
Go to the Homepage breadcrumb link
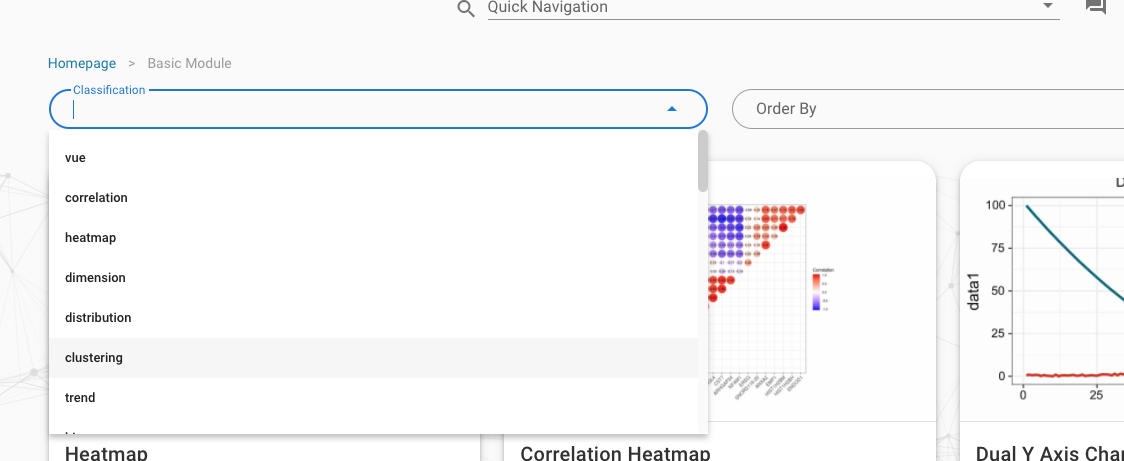coord(82,64)
